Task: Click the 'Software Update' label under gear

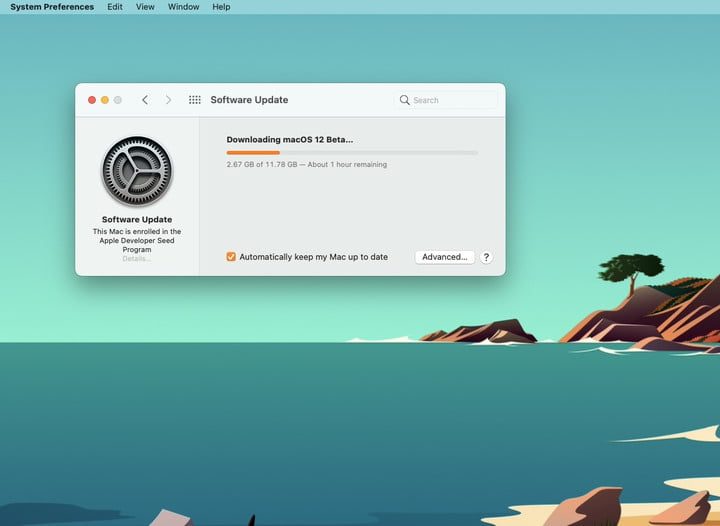Action: point(137,219)
